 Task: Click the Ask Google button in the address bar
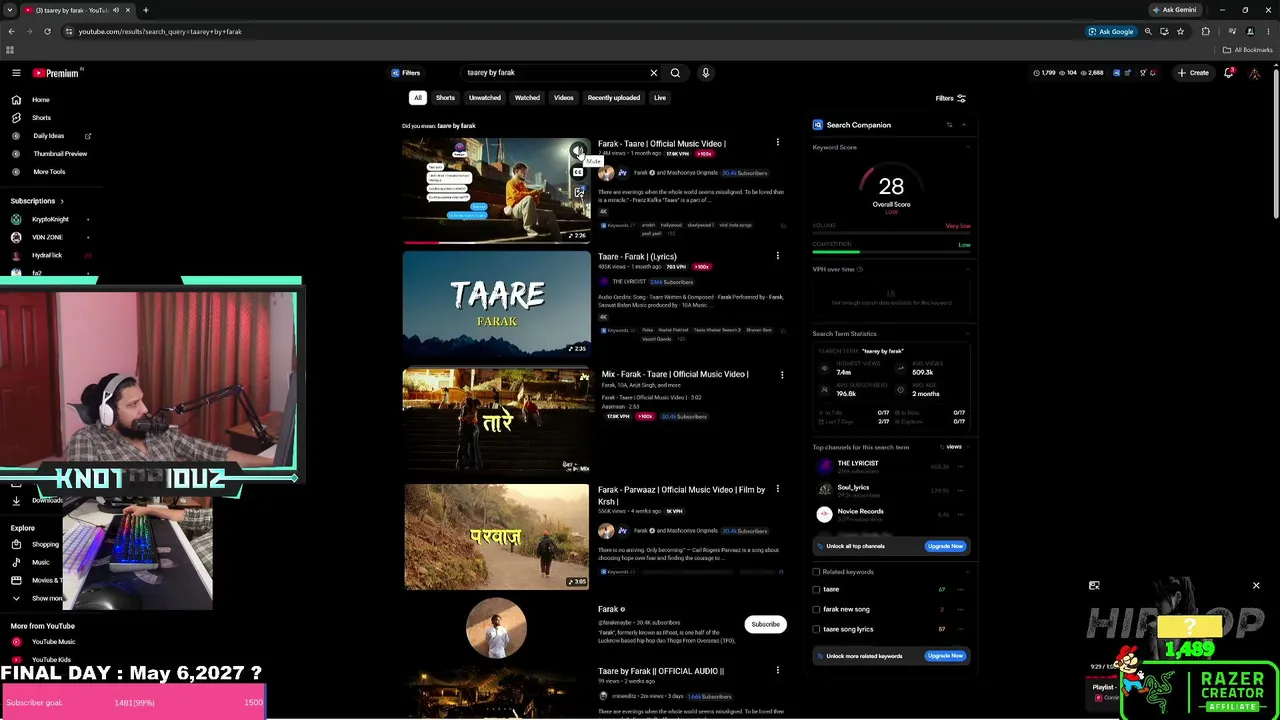pyautogui.click(x=1112, y=31)
